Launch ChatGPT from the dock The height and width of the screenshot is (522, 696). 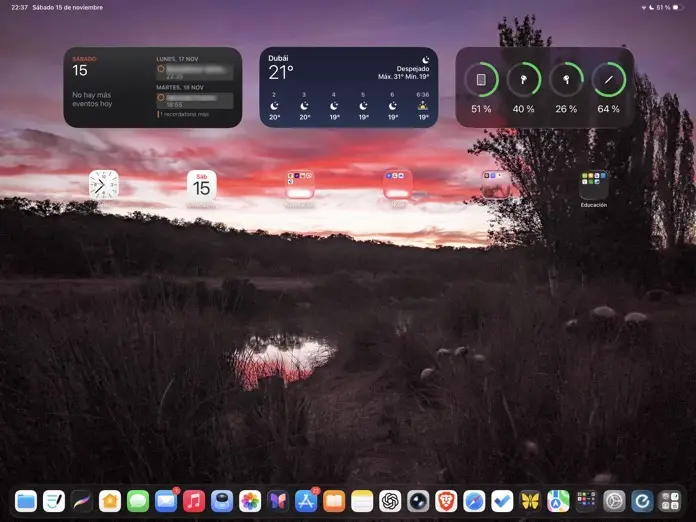click(390, 501)
